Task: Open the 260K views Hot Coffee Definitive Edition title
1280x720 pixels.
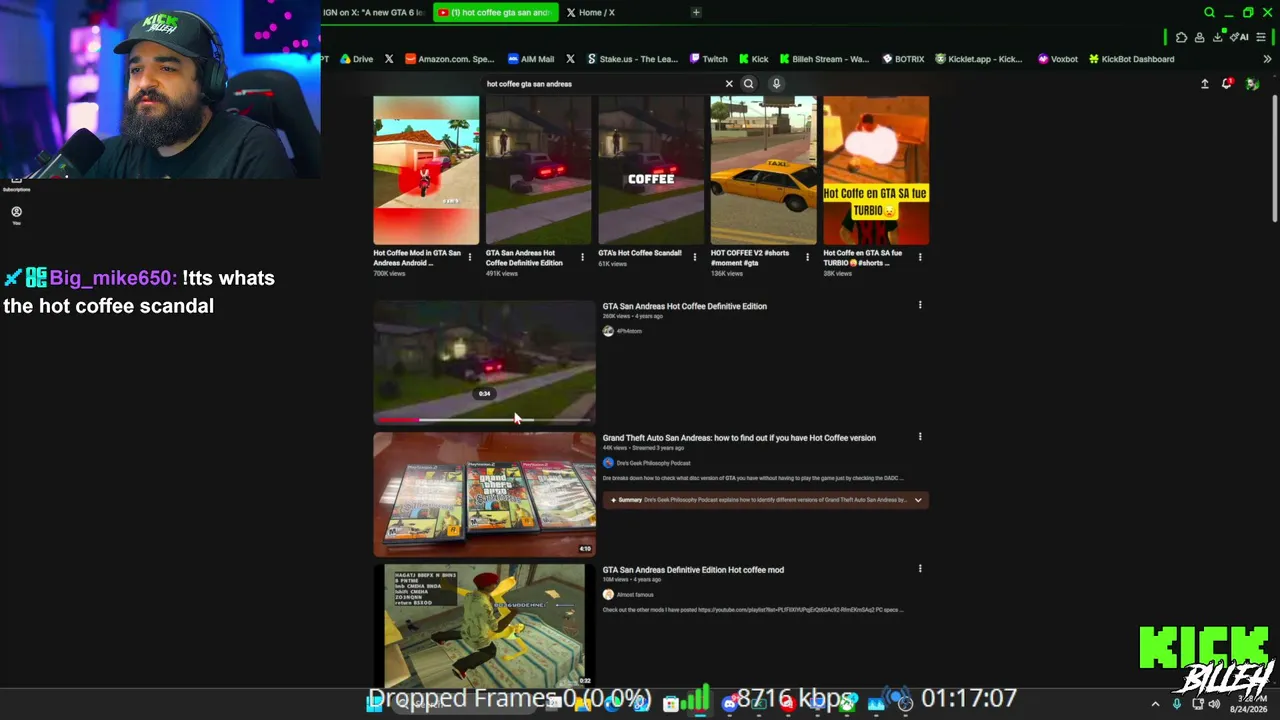Action: 685,306
